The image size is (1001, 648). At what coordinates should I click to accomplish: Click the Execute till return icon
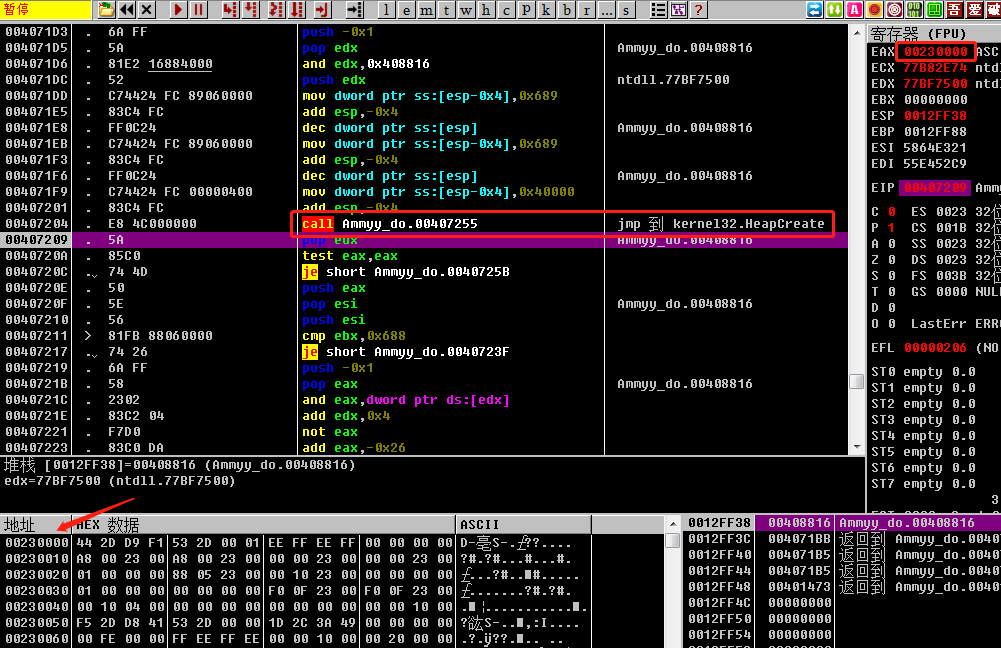[322, 10]
